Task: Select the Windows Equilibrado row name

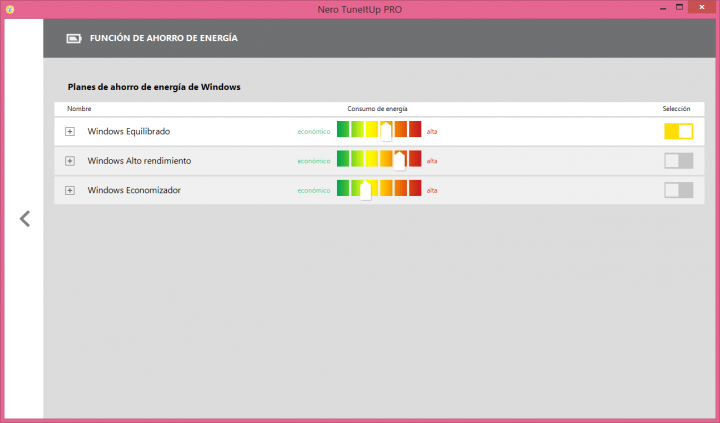Action: [129, 131]
